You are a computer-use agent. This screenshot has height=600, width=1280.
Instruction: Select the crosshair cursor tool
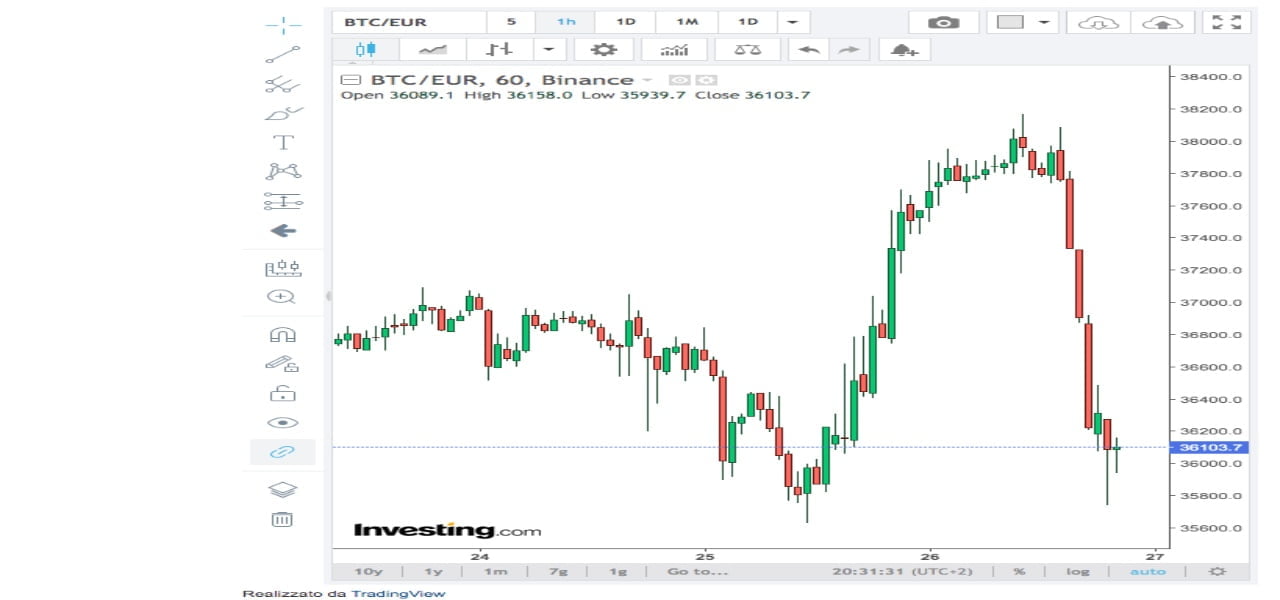click(x=283, y=25)
